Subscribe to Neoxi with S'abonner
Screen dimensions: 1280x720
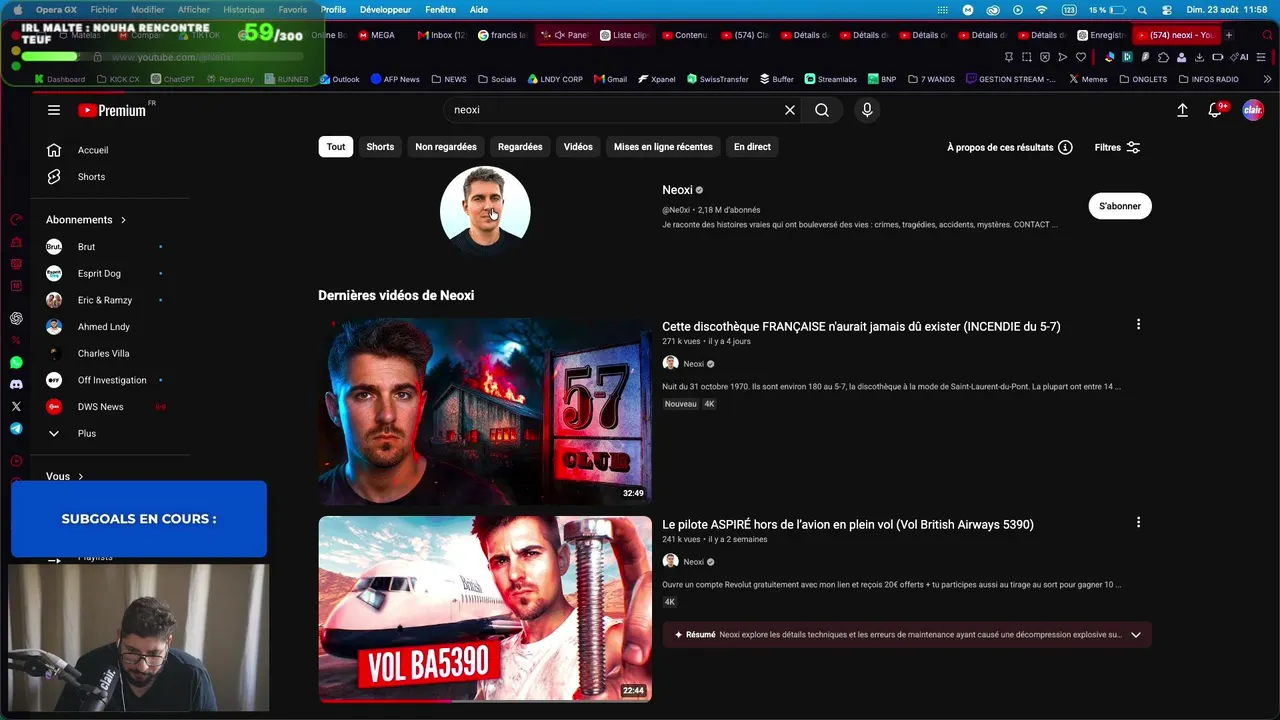click(x=1120, y=206)
